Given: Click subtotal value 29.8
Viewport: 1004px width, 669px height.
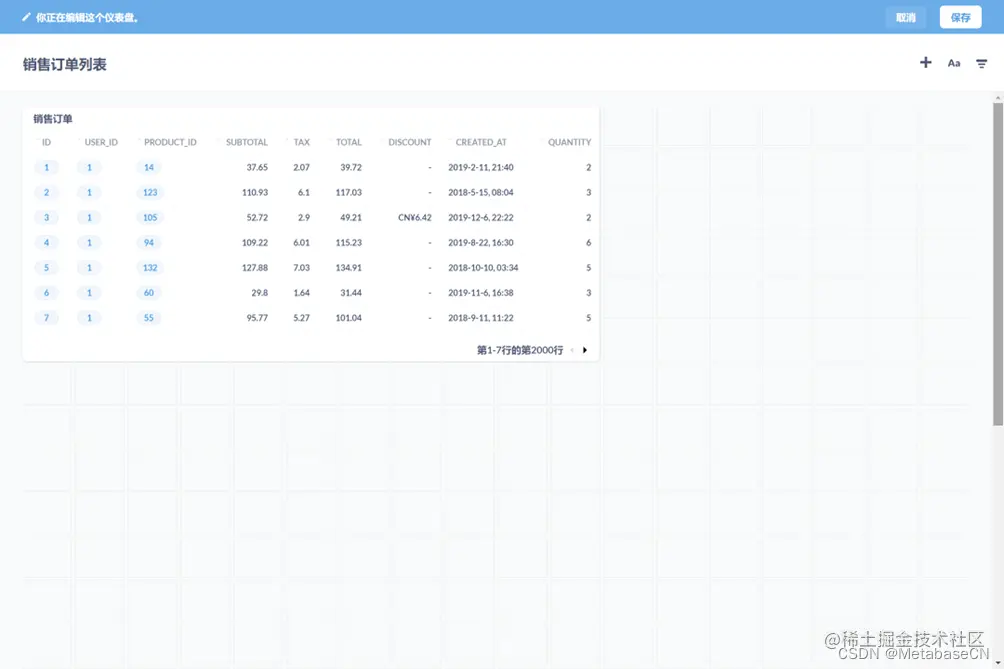Looking at the screenshot, I should pyautogui.click(x=259, y=293).
